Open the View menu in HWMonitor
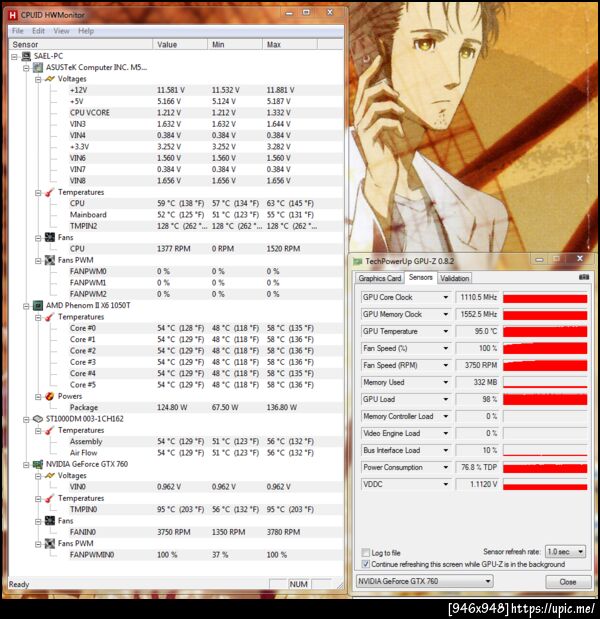Screen dimensions: 600x619 [x=62, y=31]
